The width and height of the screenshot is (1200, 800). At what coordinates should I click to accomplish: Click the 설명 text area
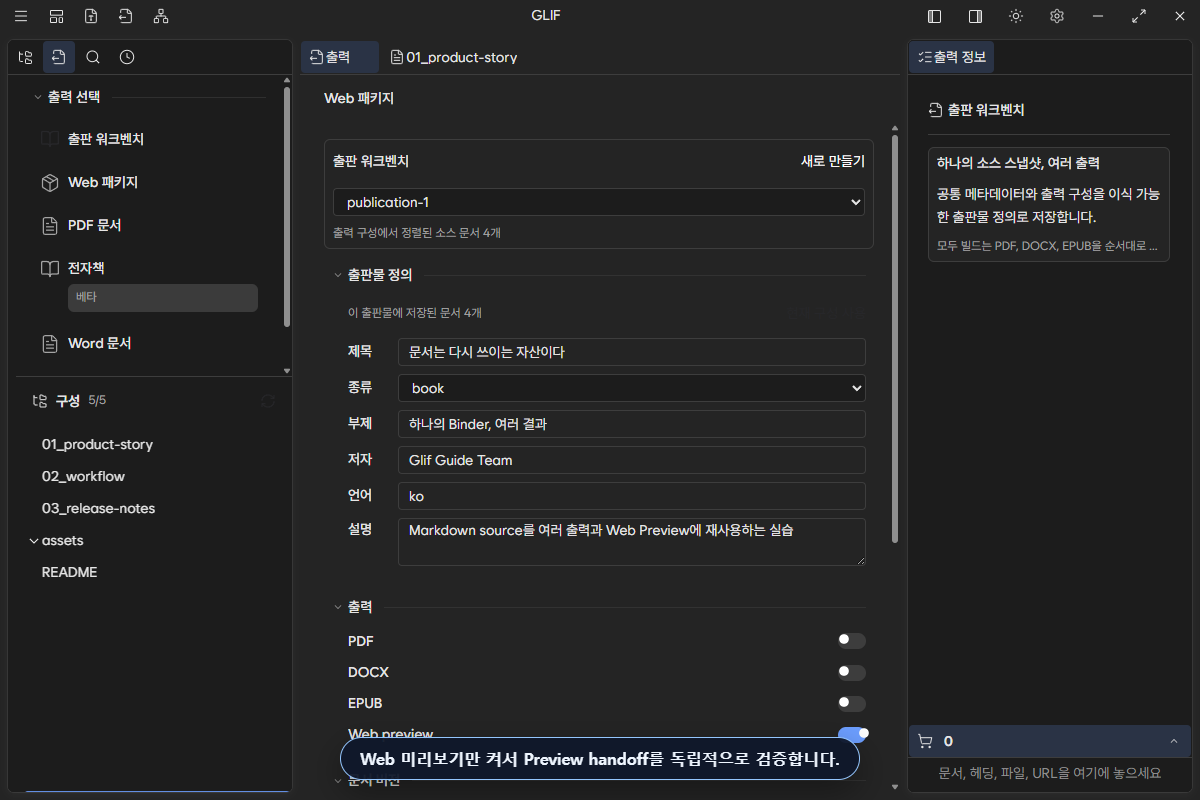632,542
